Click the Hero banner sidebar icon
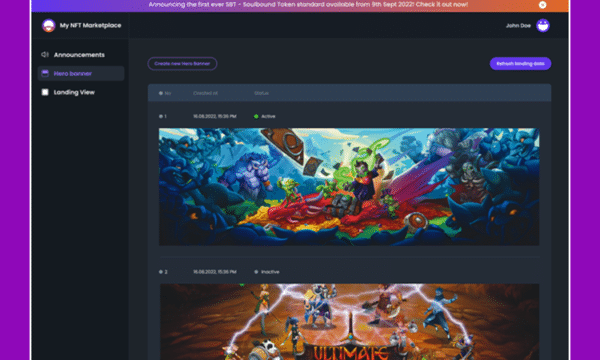600x360 pixels. (x=45, y=73)
